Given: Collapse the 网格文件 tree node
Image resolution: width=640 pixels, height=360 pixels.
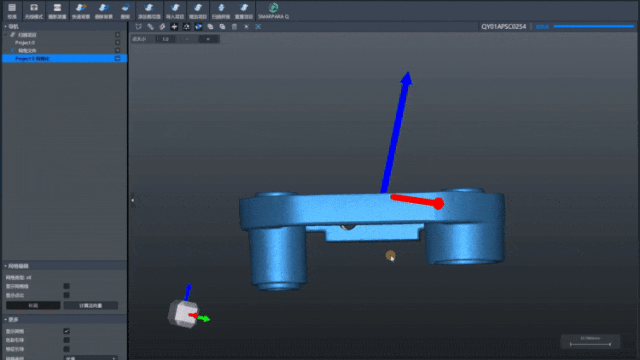Looking at the screenshot, I should (6, 51).
